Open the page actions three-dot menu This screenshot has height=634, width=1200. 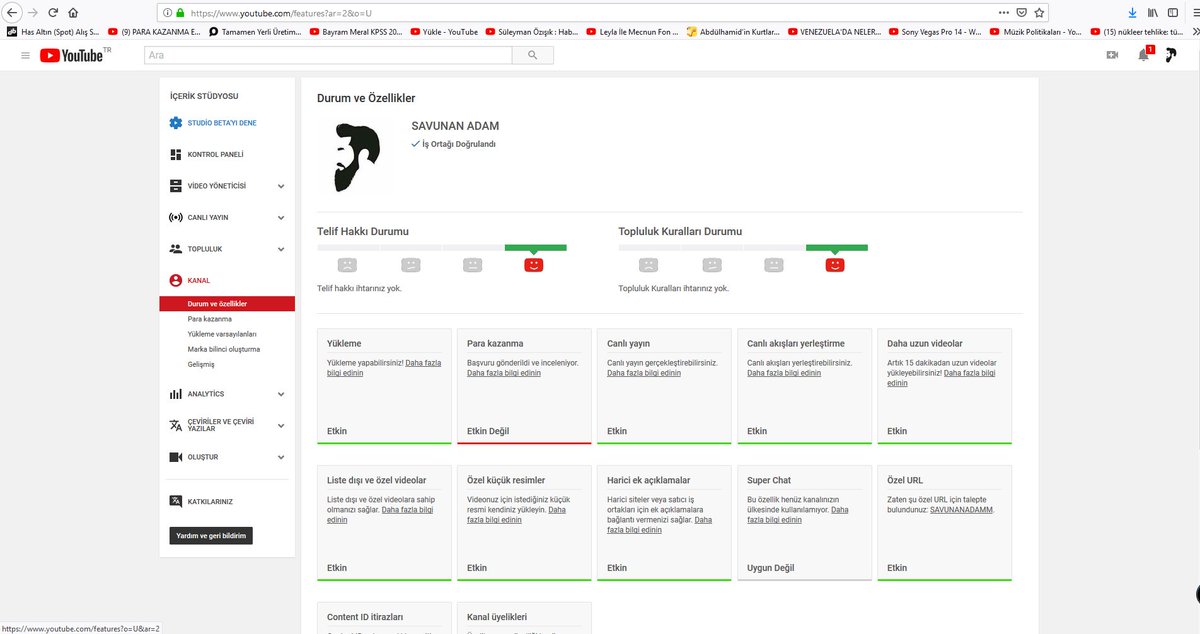click(1004, 13)
